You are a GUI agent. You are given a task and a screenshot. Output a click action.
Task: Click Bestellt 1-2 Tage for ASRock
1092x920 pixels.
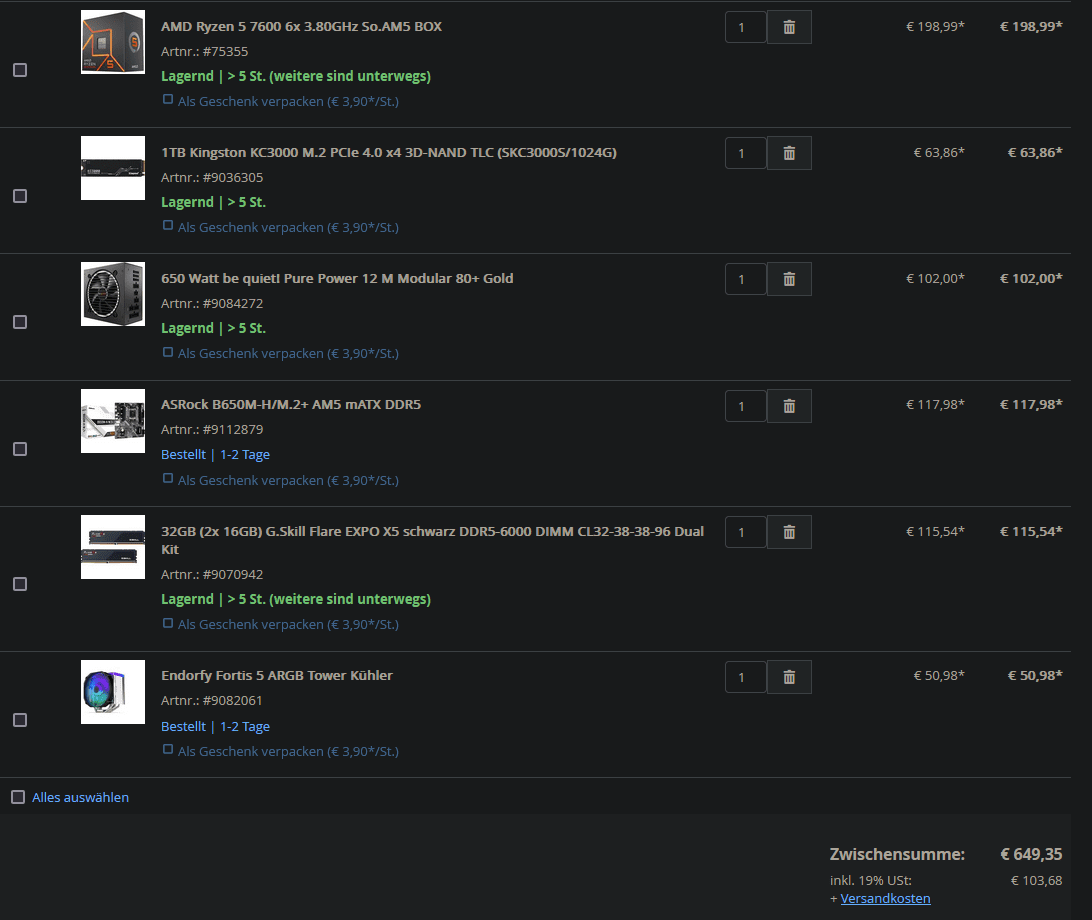(215, 455)
